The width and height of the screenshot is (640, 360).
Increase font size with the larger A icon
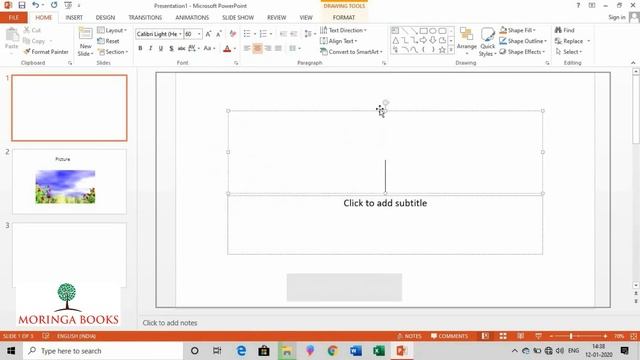208,34
